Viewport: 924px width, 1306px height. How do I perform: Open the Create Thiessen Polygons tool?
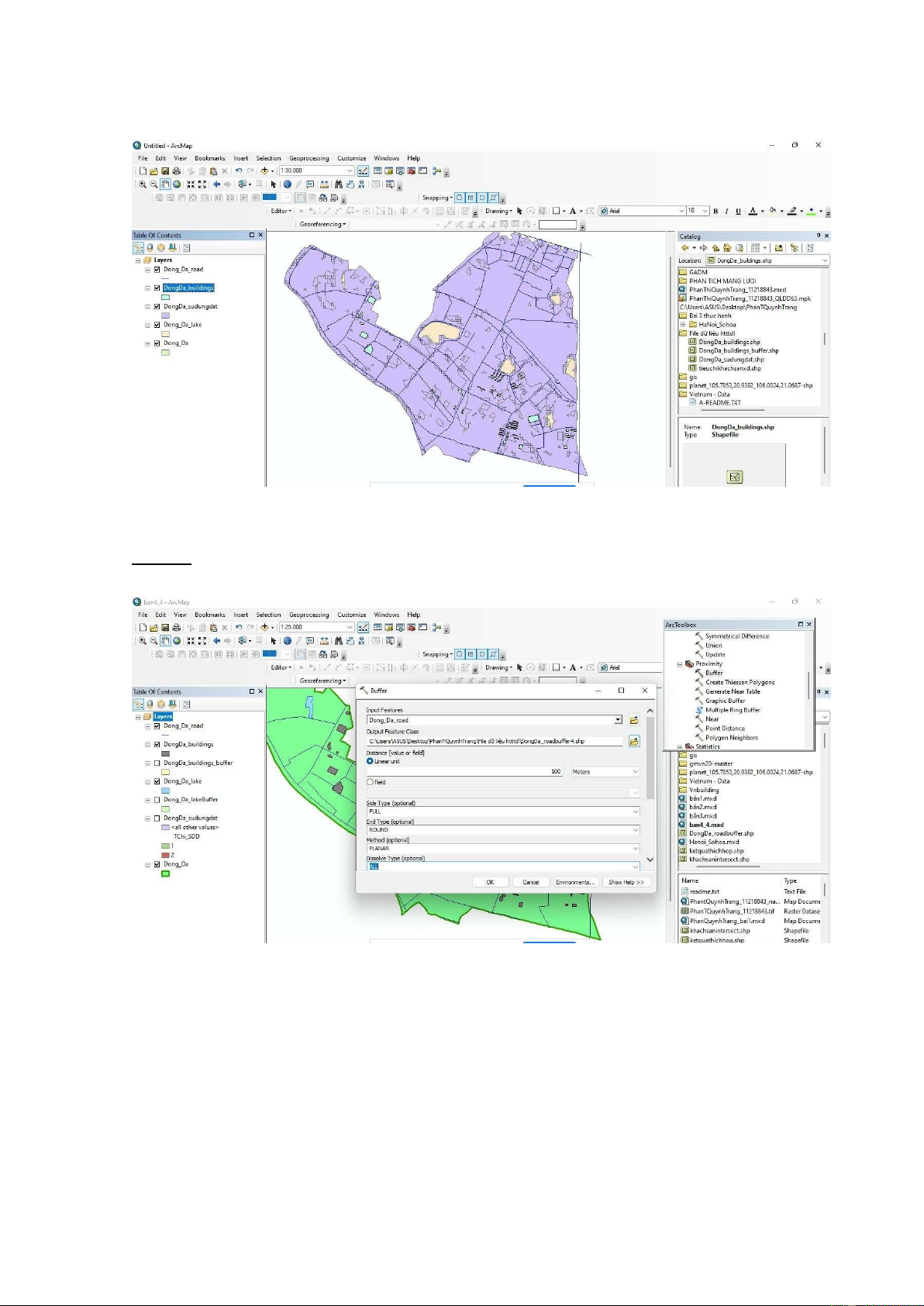(739, 682)
